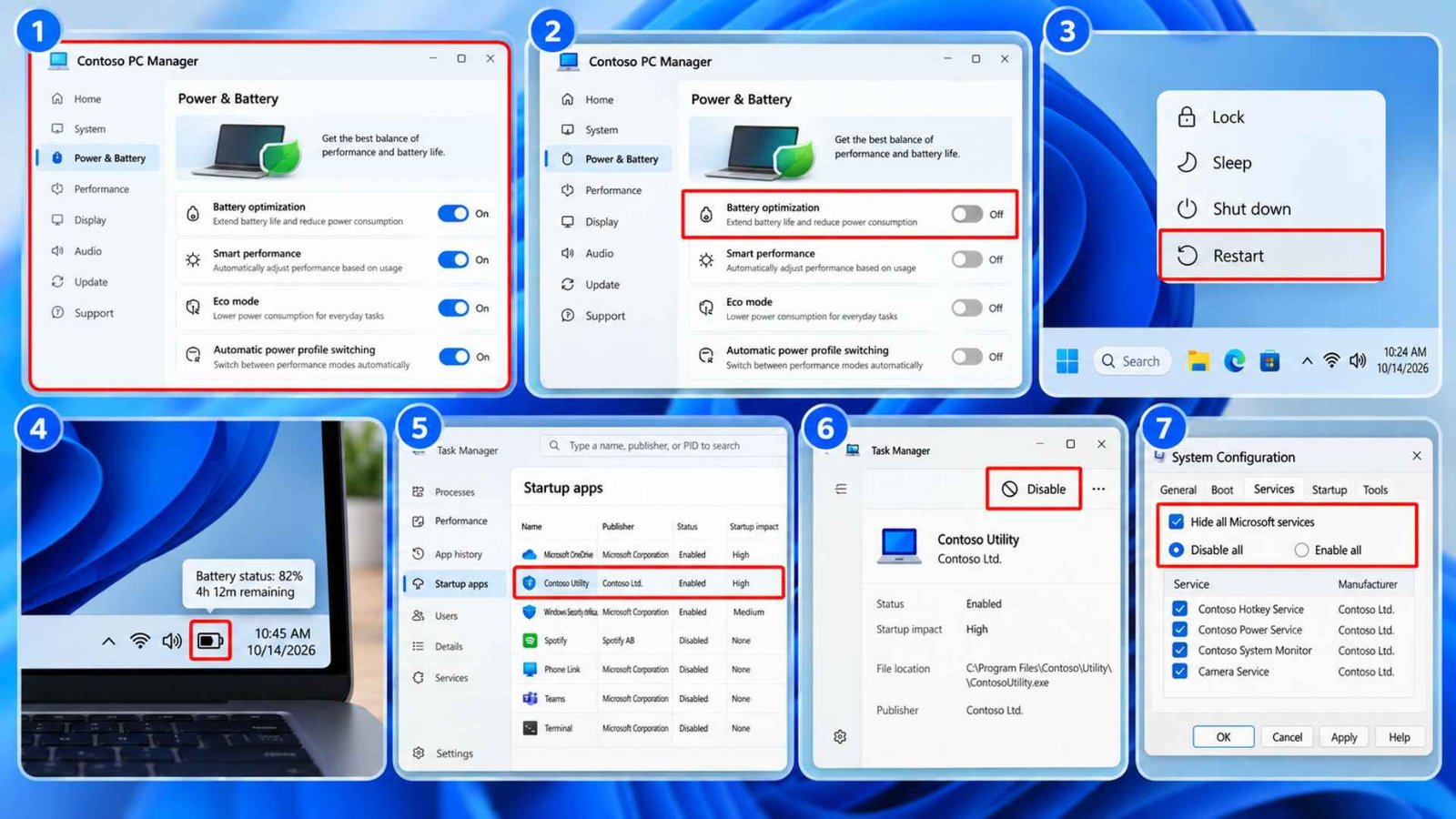Viewport: 1456px width, 819px height.
Task: Turn off Battery optimization in panel 1
Action: (453, 213)
